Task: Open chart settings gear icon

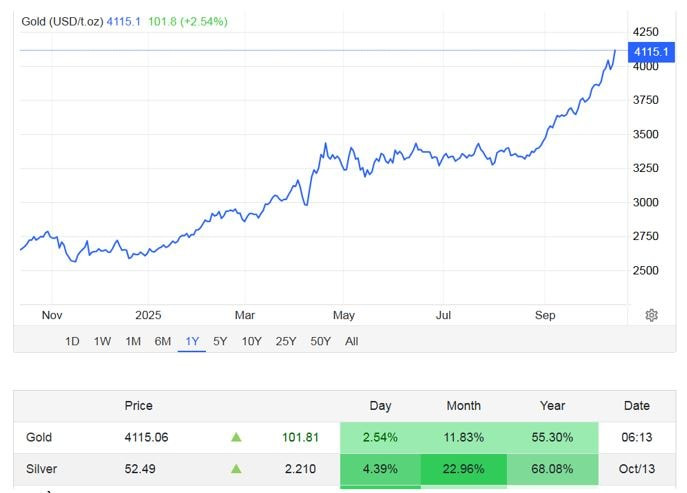Action: (651, 315)
